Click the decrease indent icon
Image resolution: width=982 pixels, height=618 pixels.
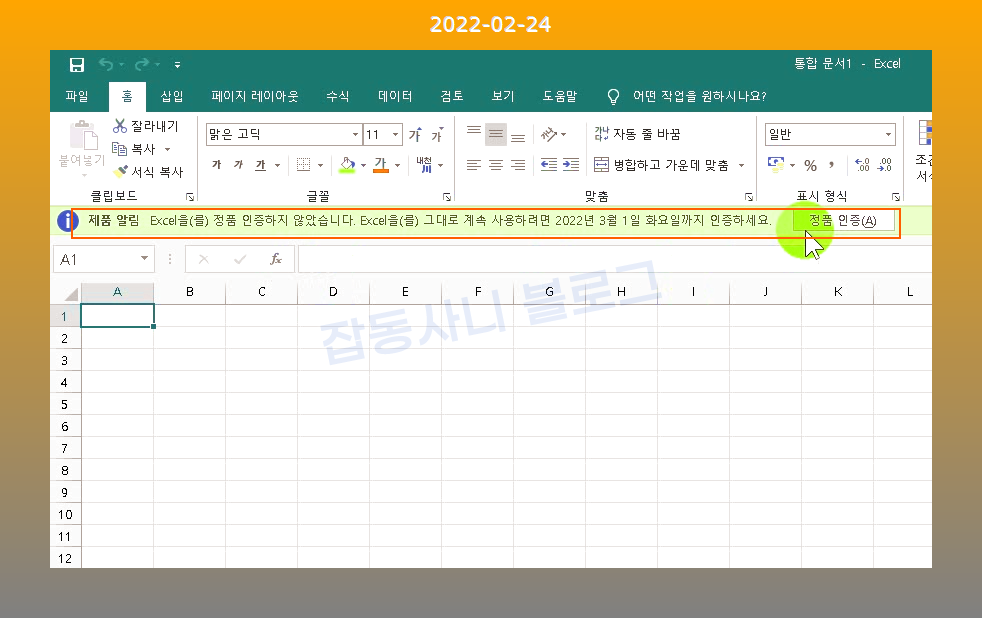point(549,165)
